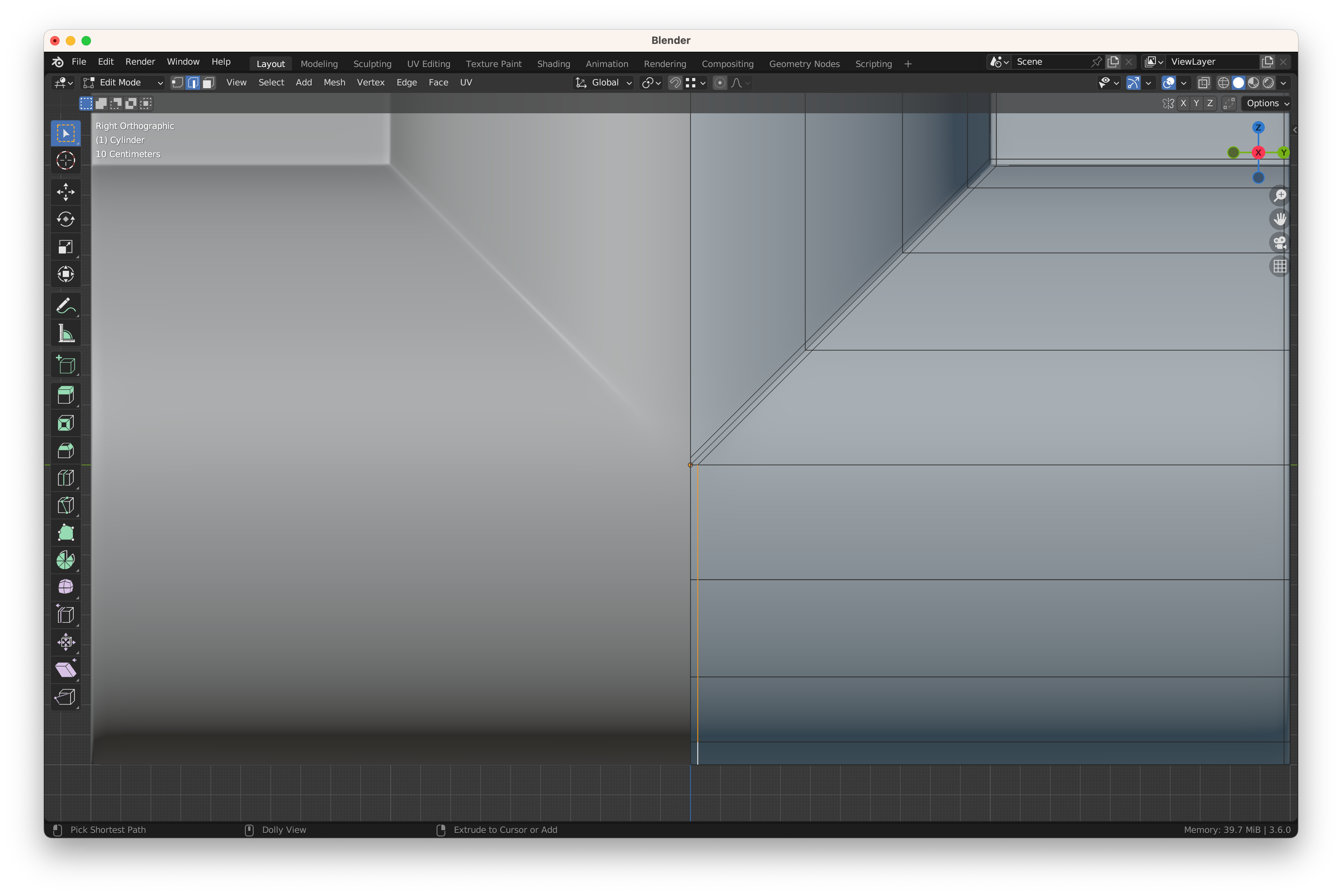Select the Bevel tool
1342x896 pixels.
pyautogui.click(x=66, y=450)
